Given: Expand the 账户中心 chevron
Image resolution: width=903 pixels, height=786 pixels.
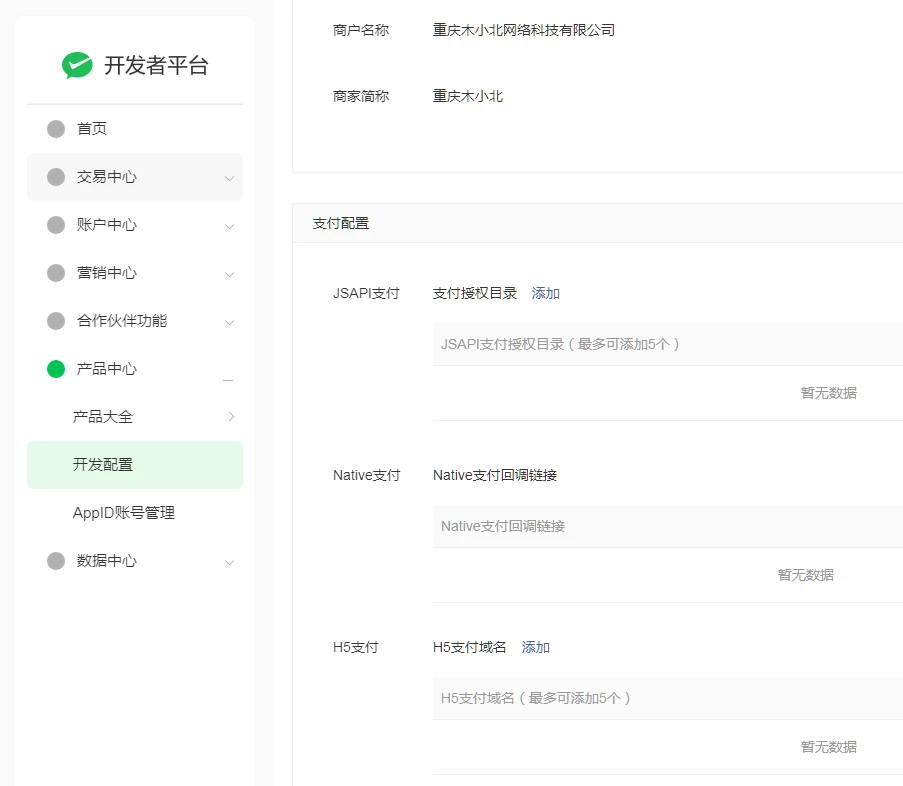Looking at the screenshot, I should click(x=229, y=226).
